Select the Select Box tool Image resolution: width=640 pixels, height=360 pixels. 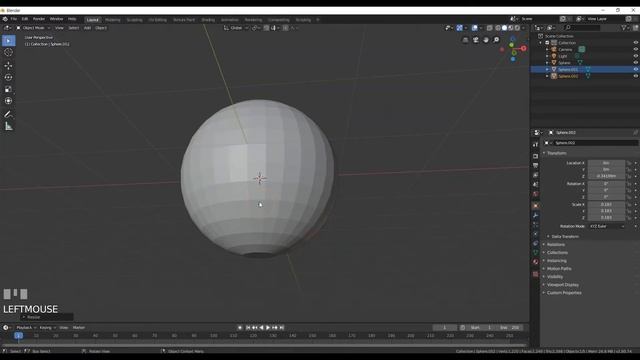click(9, 40)
